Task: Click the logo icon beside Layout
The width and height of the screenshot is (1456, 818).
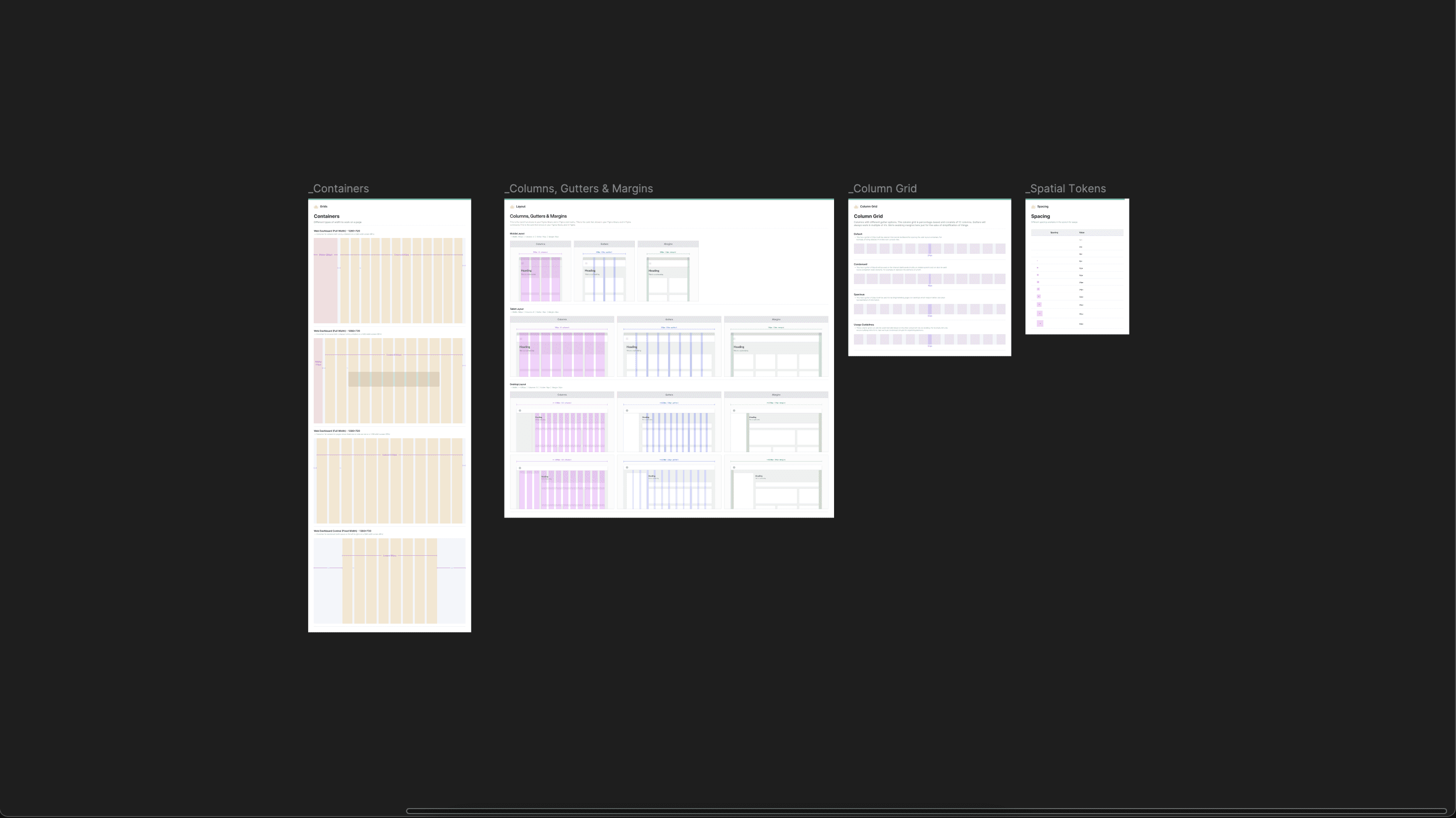Action: click(512, 207)
